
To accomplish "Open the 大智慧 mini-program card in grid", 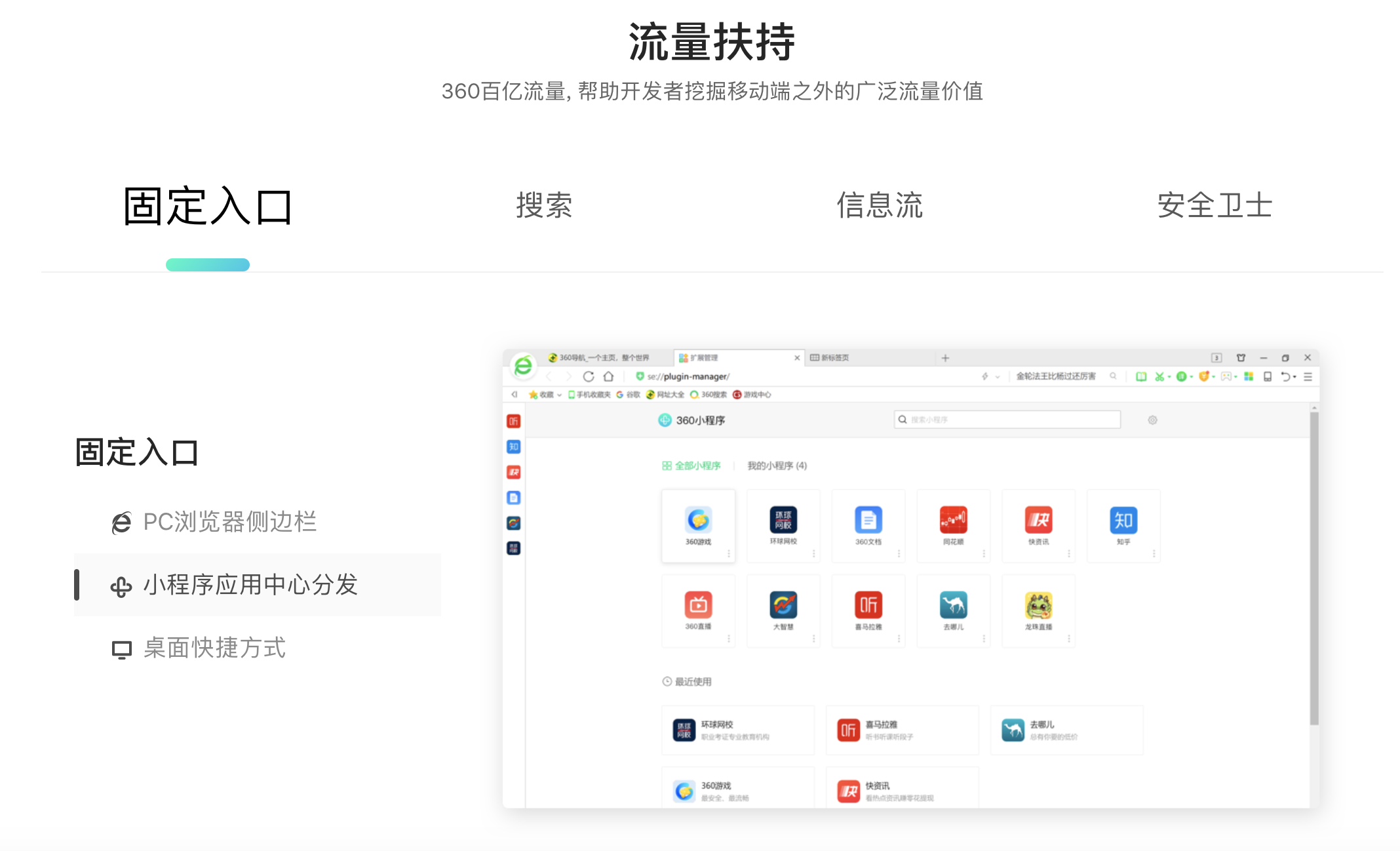I will 783,611.
